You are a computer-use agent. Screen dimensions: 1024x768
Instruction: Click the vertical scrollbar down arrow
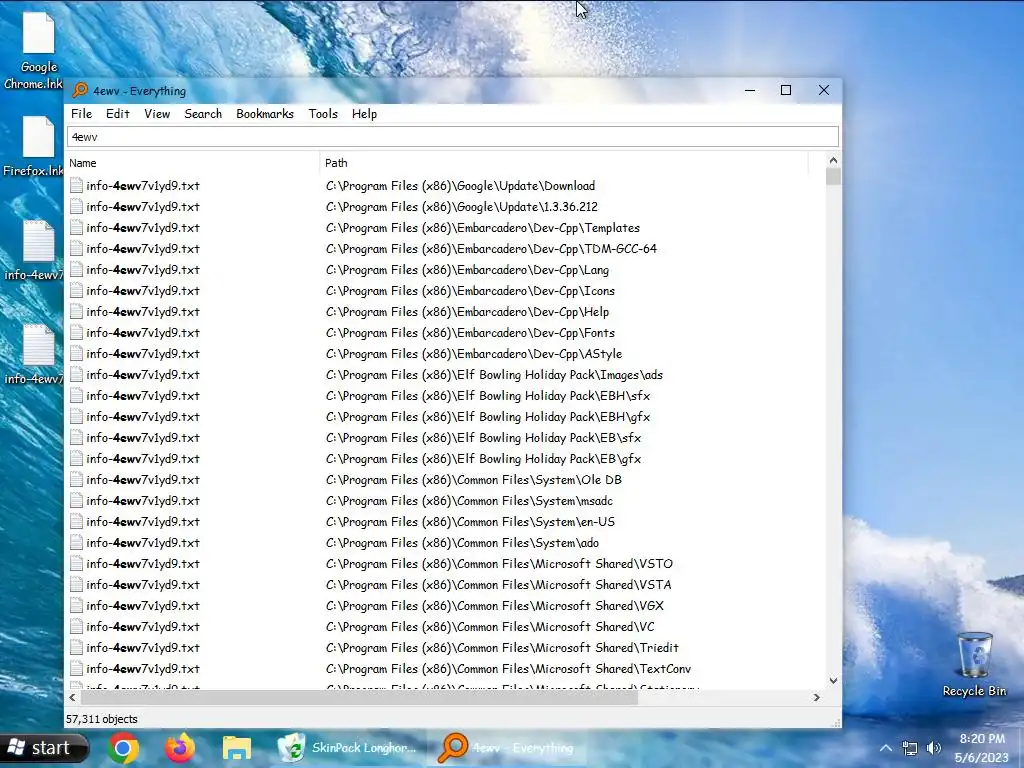(833, 680)
